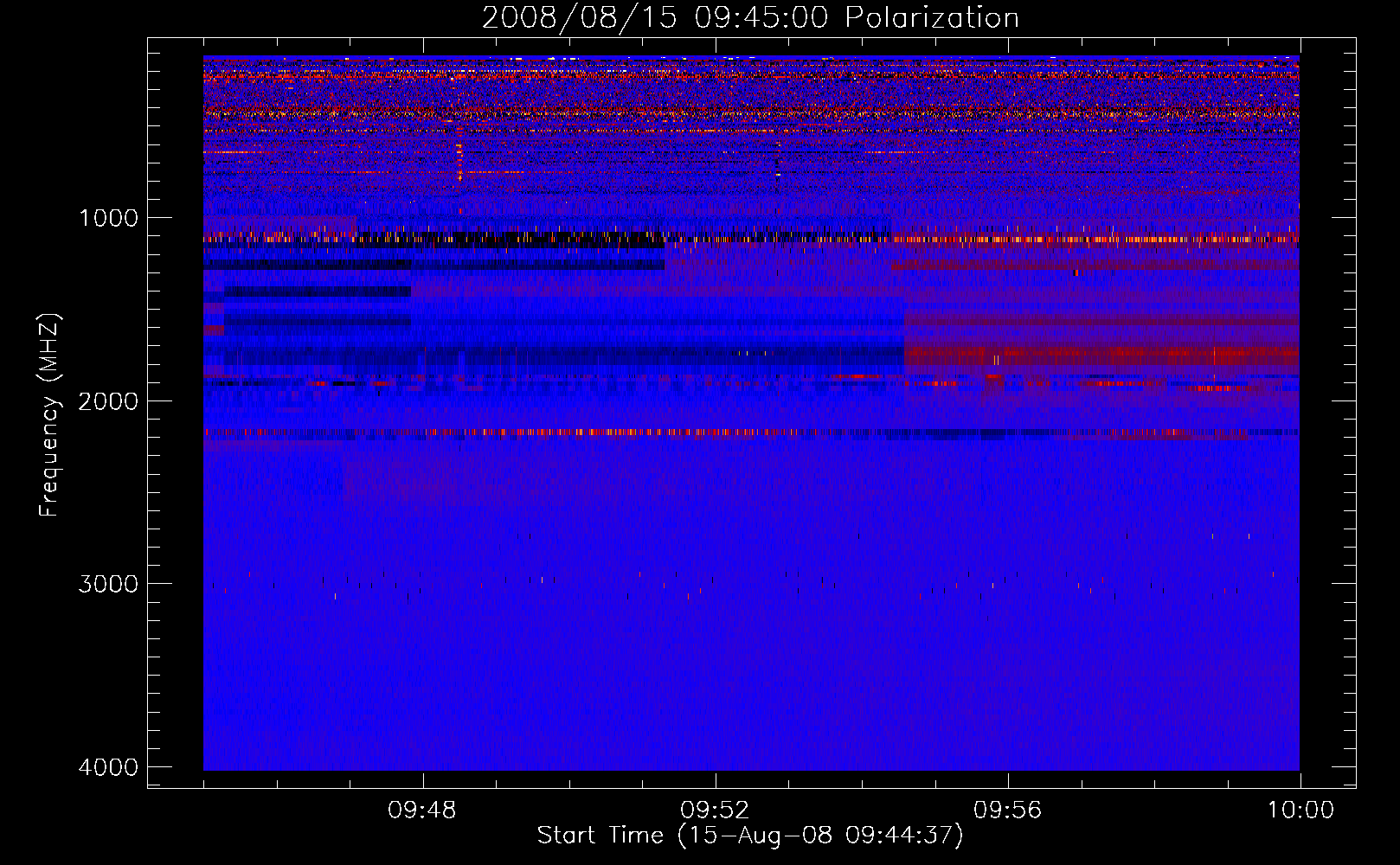Click the 10:00 time tick label

point(1300,811)
